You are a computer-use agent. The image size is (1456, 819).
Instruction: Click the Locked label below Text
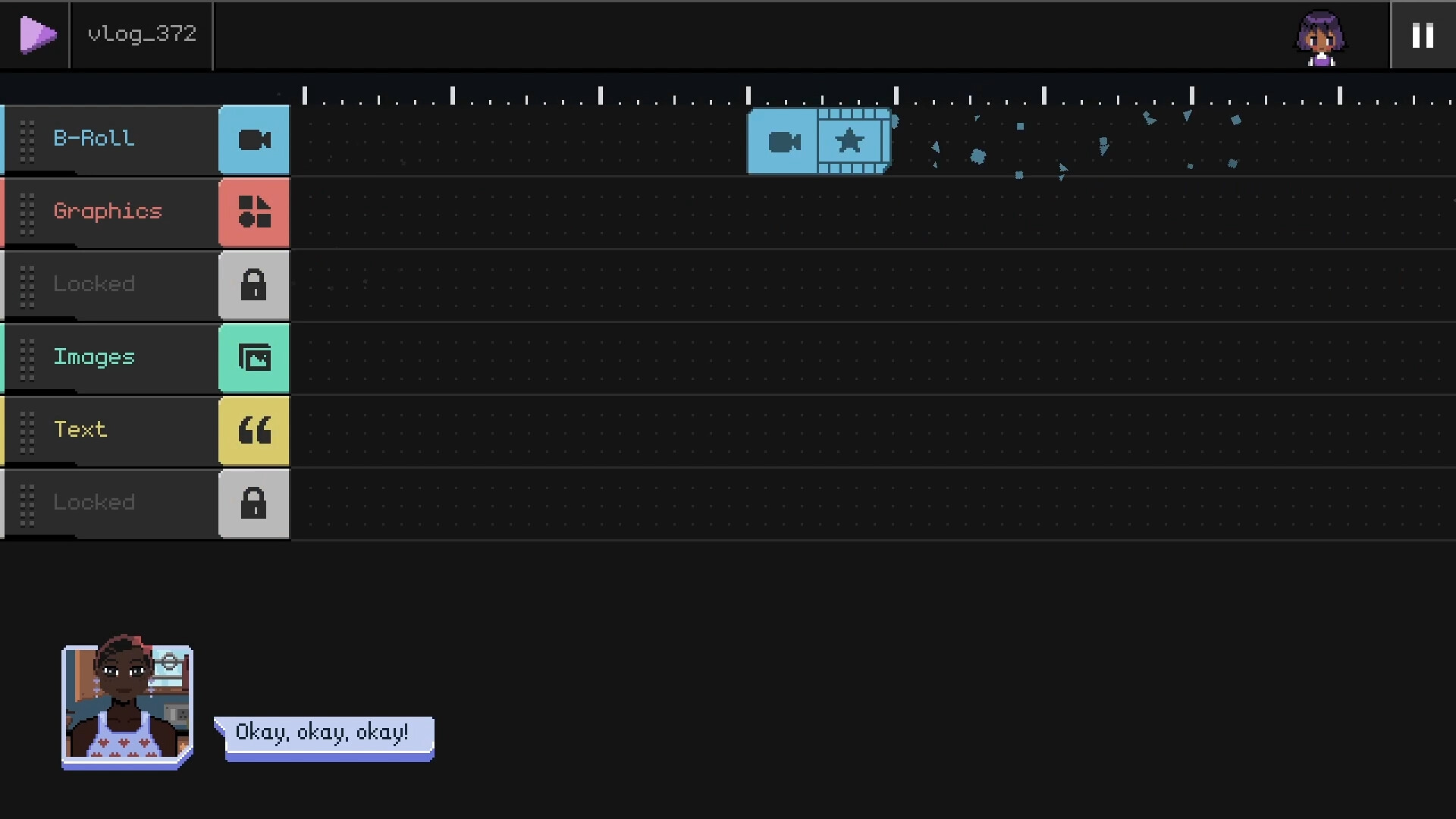pyautogui.click(x=94, y=502)
